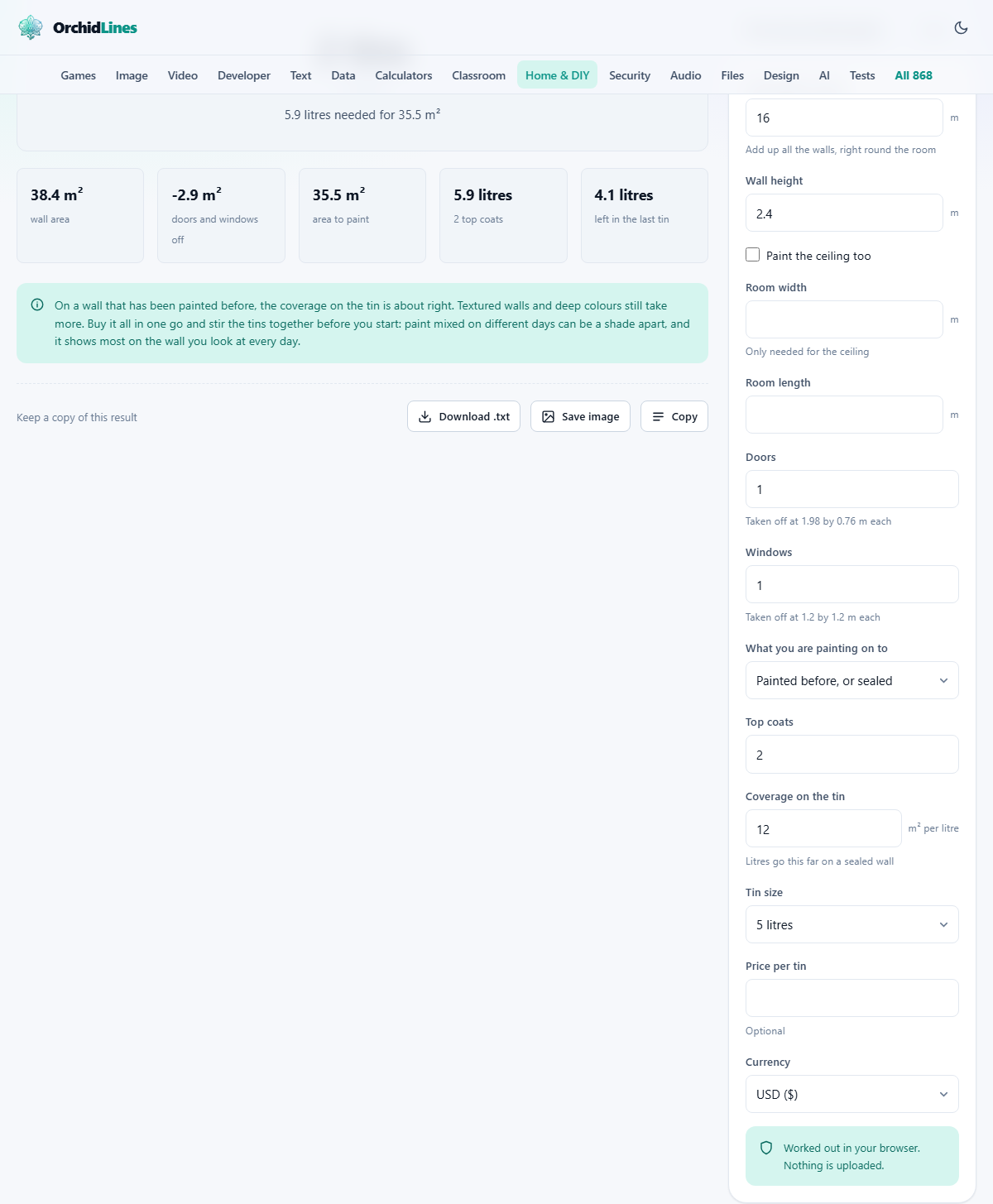Enable Paint the ceiling too checkbox

[752, 255]
